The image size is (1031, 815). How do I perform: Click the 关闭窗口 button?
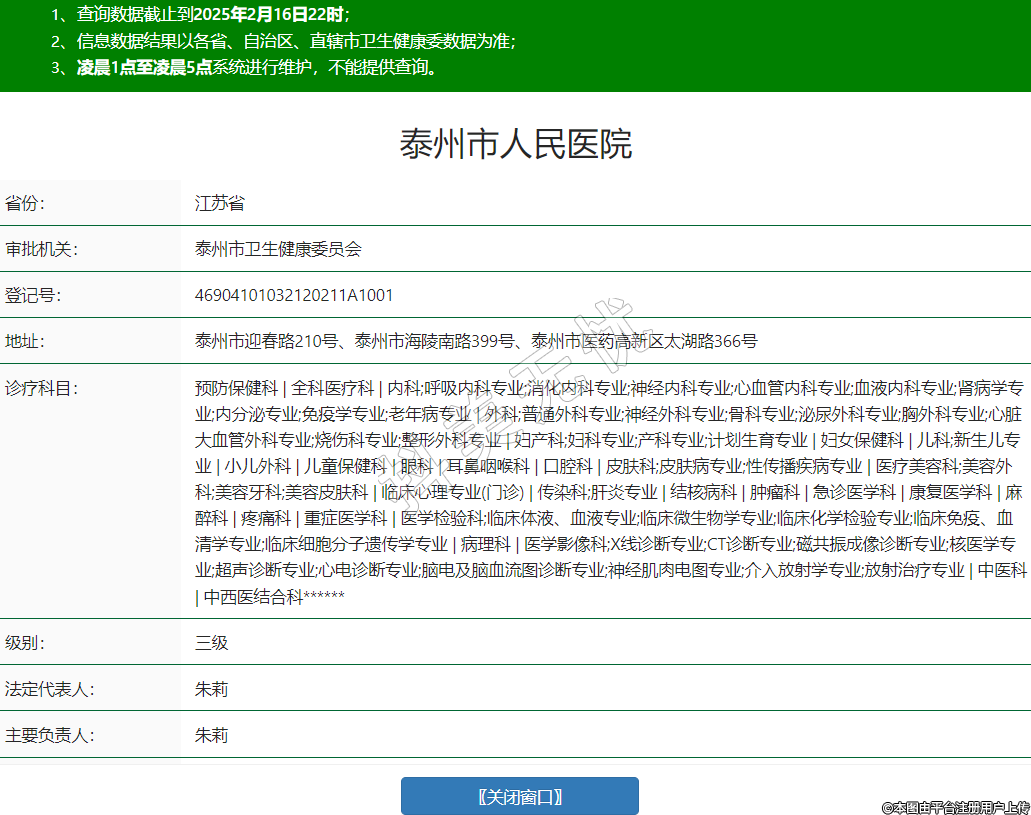519,796
